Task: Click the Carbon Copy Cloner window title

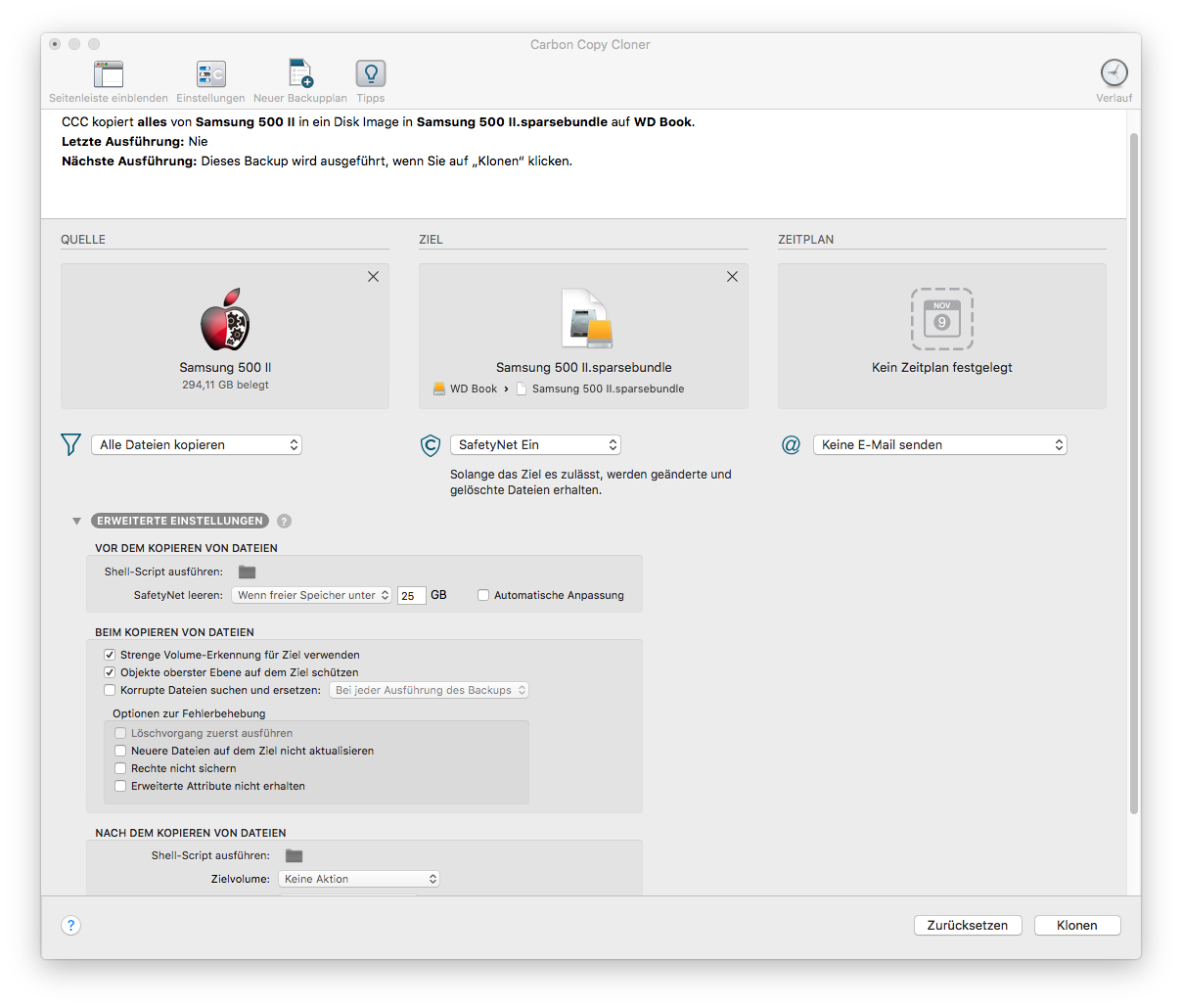Action: (590, 45)
